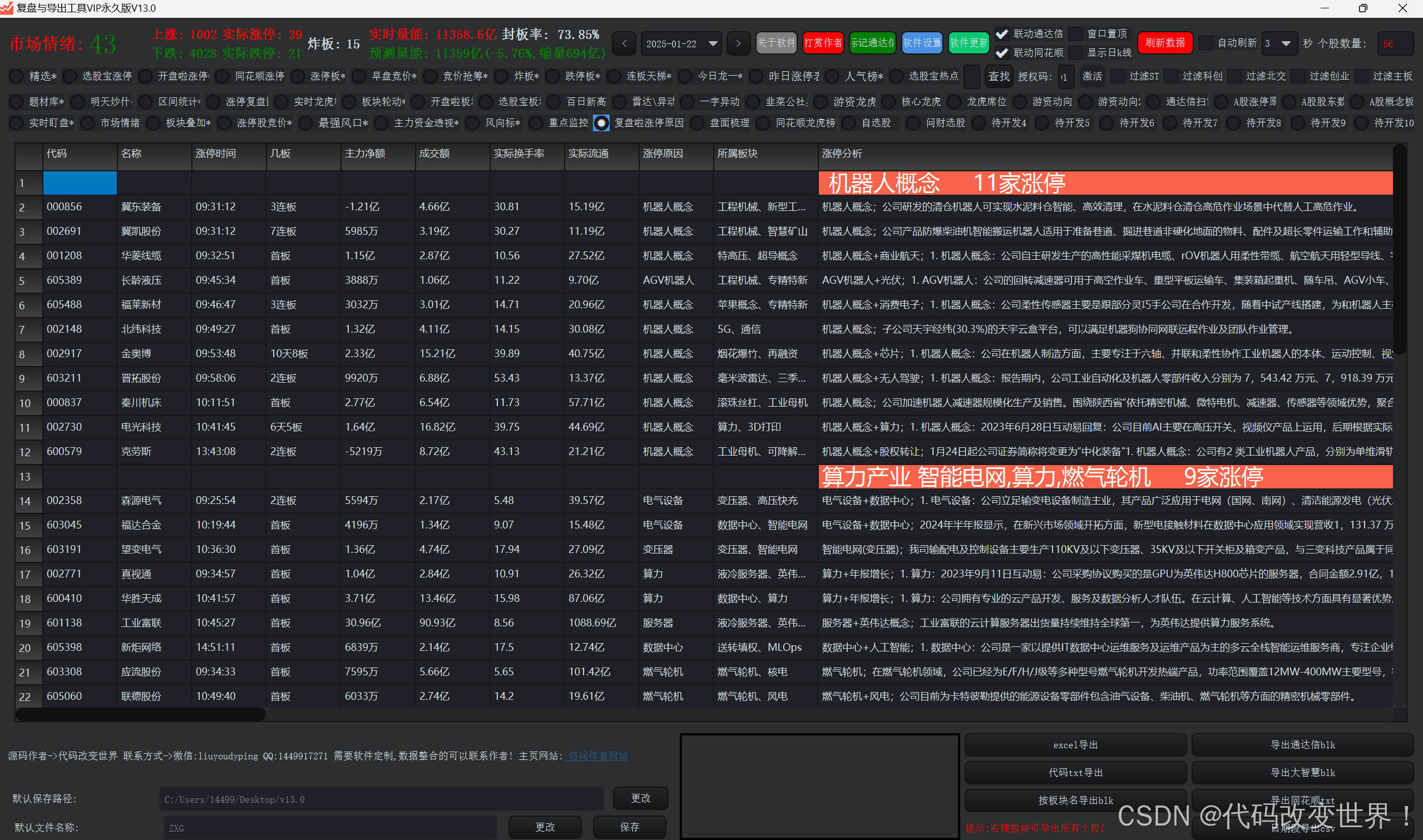Image resolution: width=1423 pixels, height=840 pixels.
Task: Select 市场情绪 radio option
Action: click(x=88, y=123)
